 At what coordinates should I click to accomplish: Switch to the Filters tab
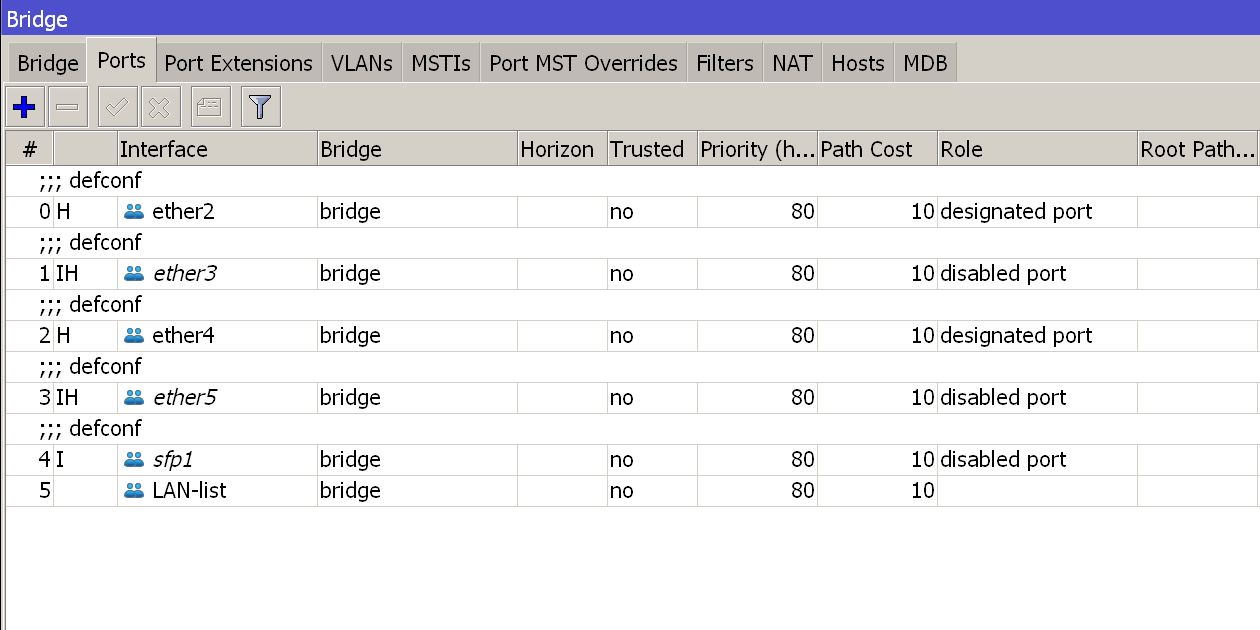(725, 63)
